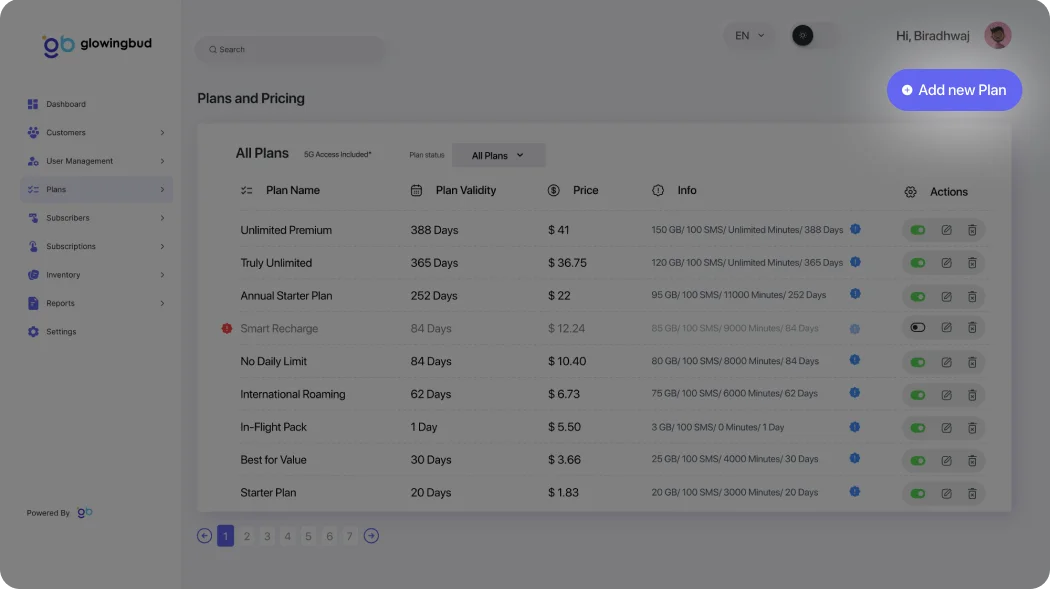Click the Add new Plan button
This screenshot has width=1050, height=589.
(954, 90)
